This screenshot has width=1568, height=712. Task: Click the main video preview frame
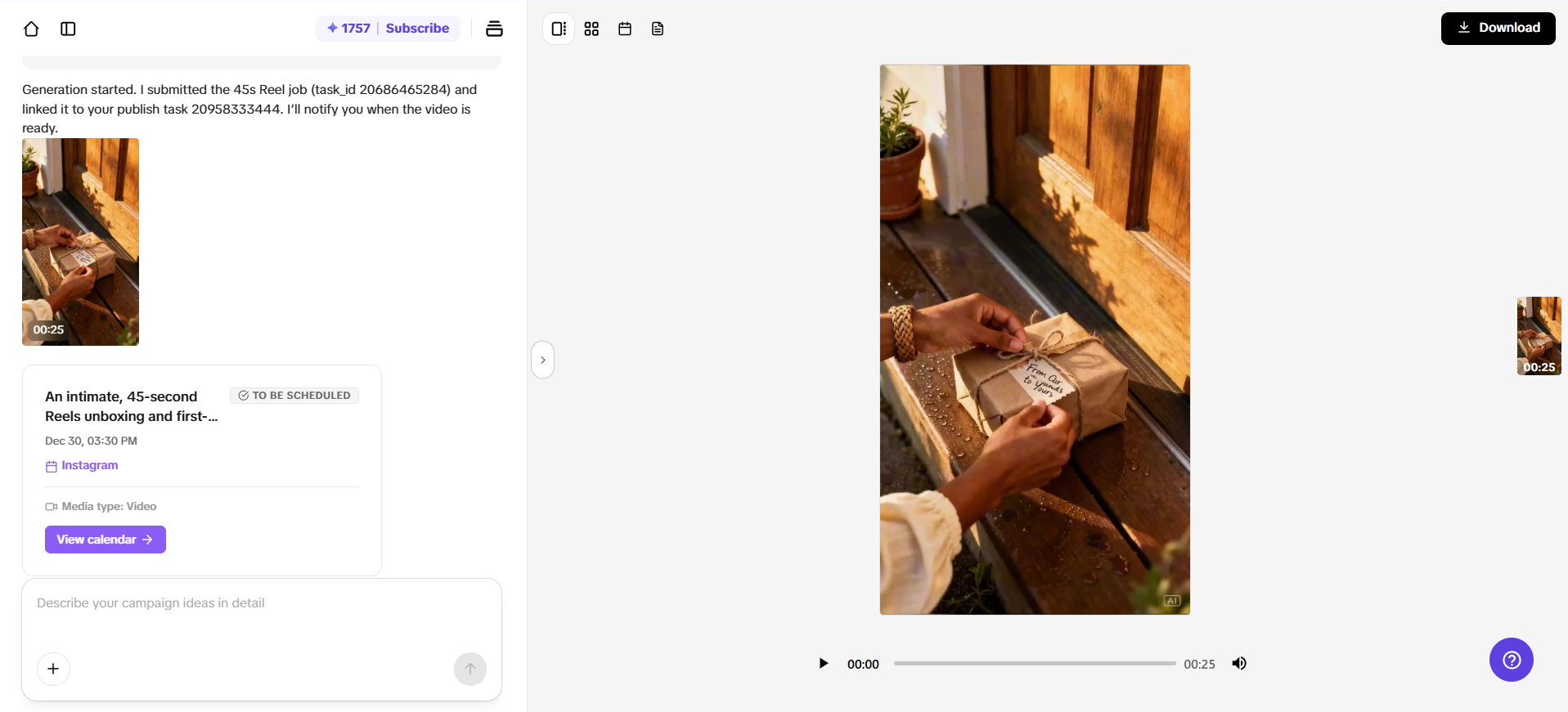click(1035, 339)
